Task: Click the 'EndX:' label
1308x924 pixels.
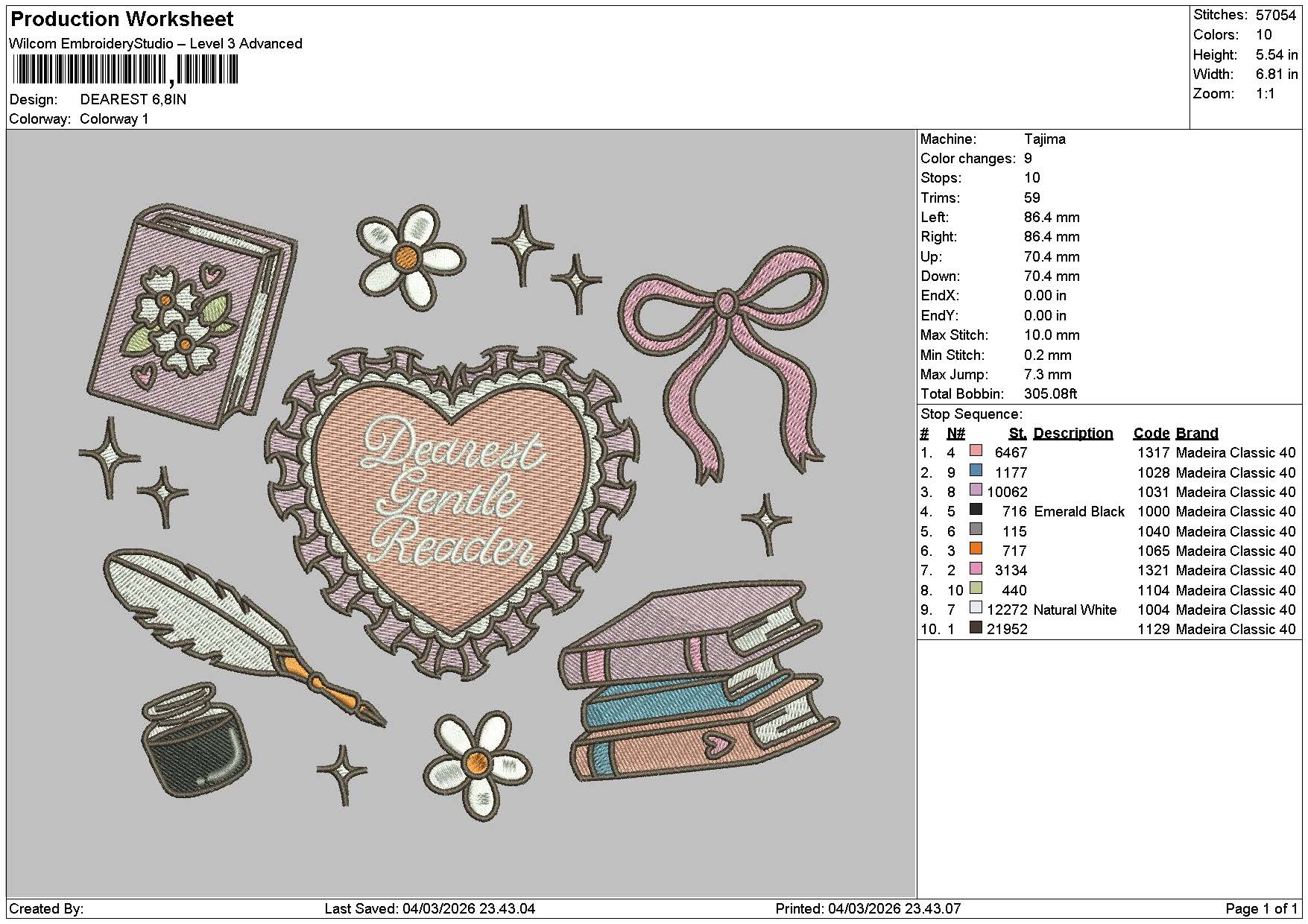Action: coord(939,296)
